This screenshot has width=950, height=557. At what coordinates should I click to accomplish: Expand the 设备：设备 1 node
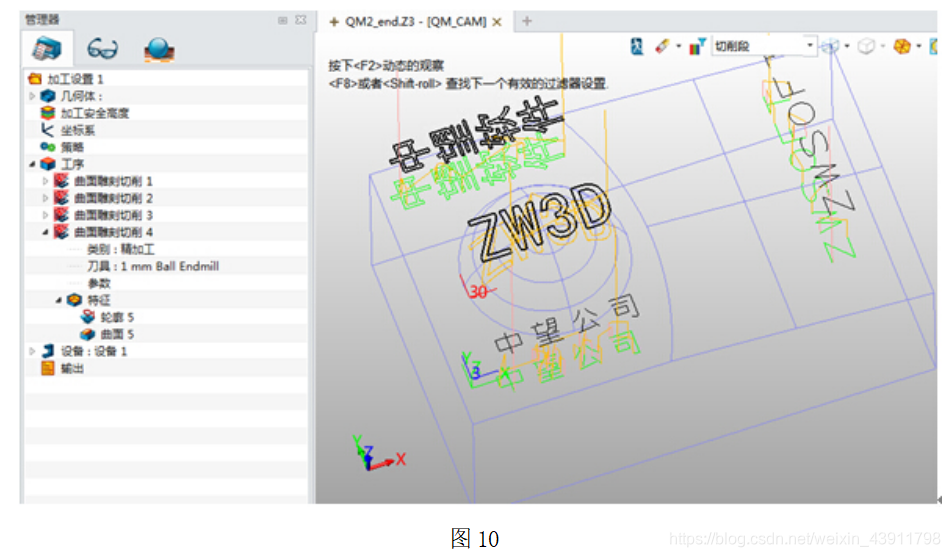click(x=32, y=350)
